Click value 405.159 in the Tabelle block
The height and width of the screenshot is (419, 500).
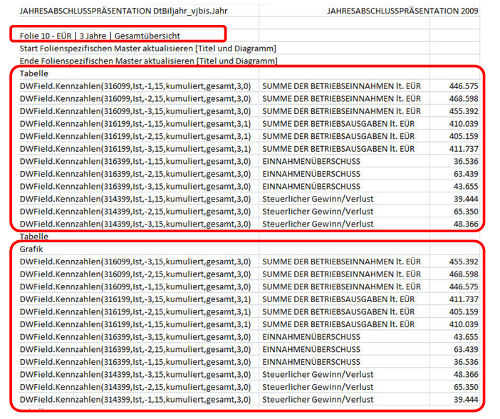(x=463, y=136)
